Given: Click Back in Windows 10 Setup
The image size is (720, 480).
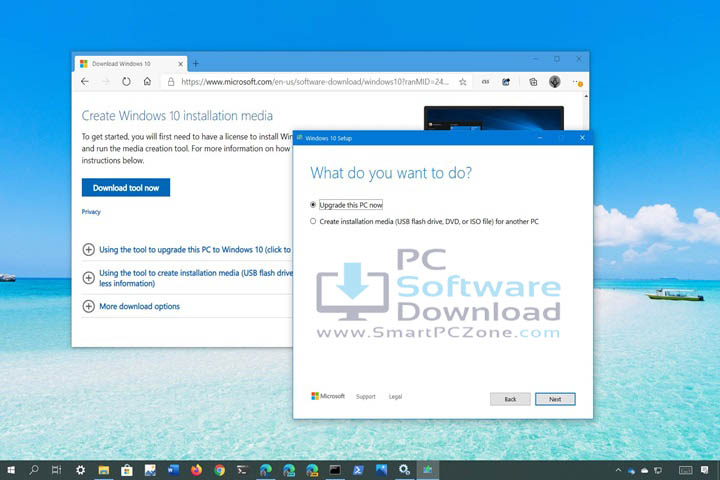Looking at the screenshot, I should 510,399.
